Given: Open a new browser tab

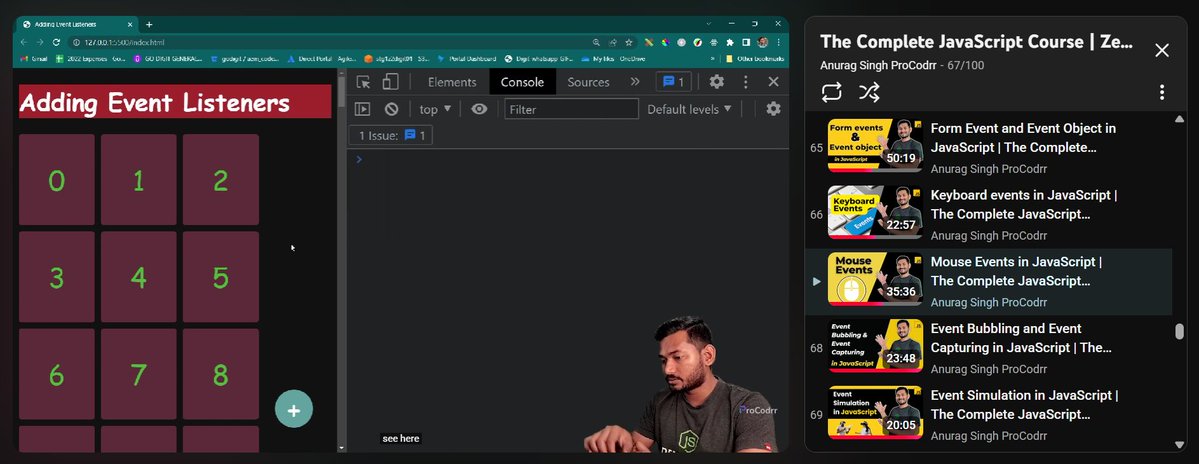Looking at the screenshot, I should [149, 24].
